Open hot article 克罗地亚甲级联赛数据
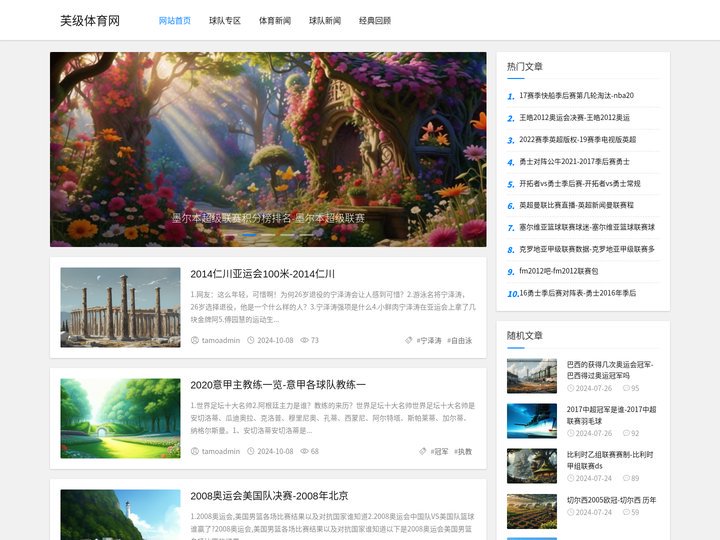This screenshot has height=540, width=720. tap(587, 249)
